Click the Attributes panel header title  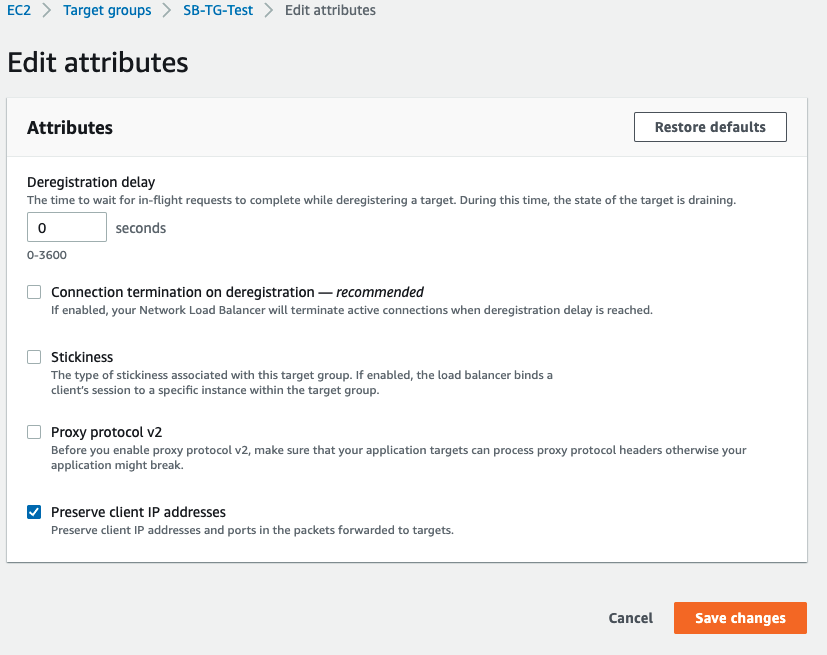[x=70, y=128]
